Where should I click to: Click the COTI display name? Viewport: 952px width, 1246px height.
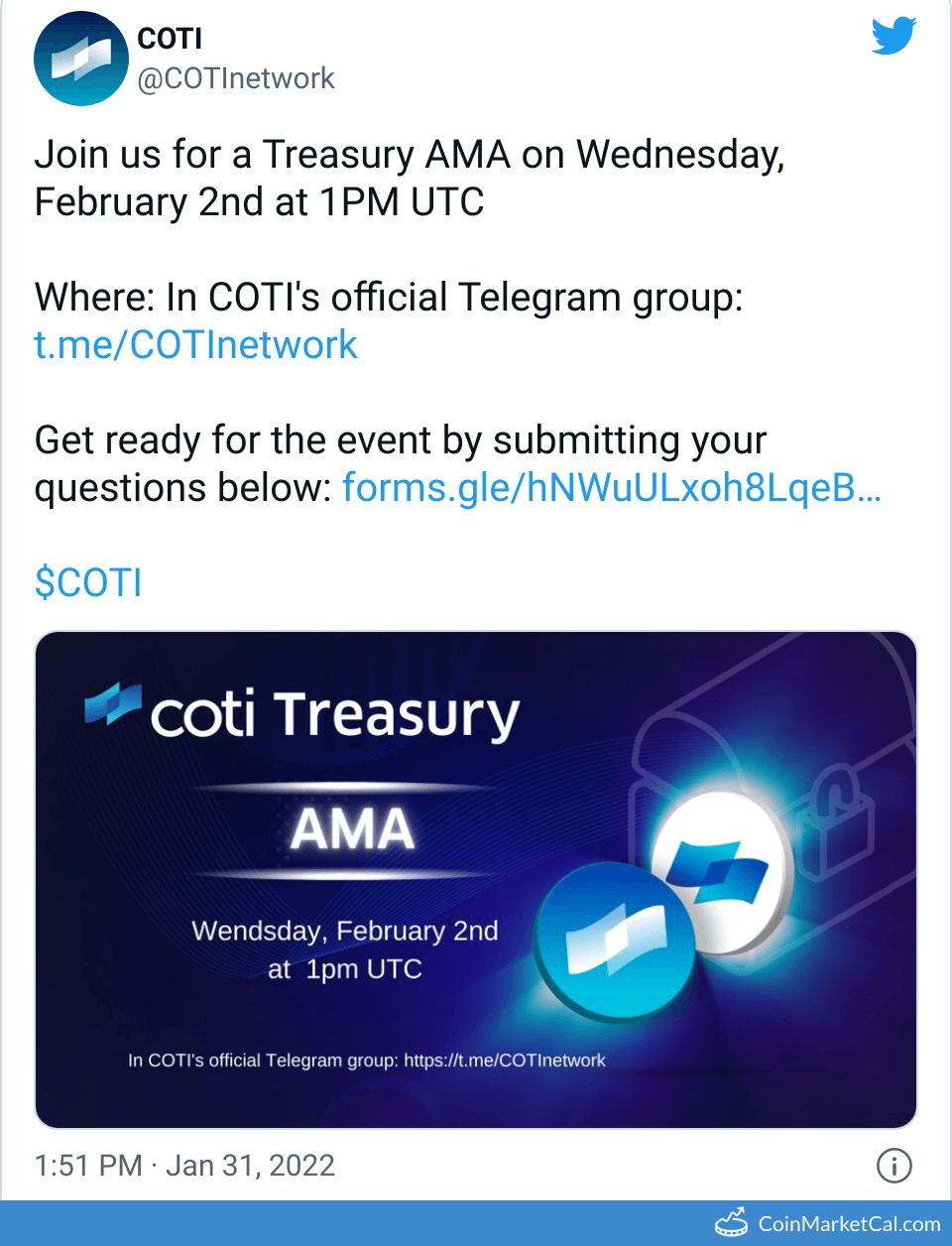[x=170, y=39]
